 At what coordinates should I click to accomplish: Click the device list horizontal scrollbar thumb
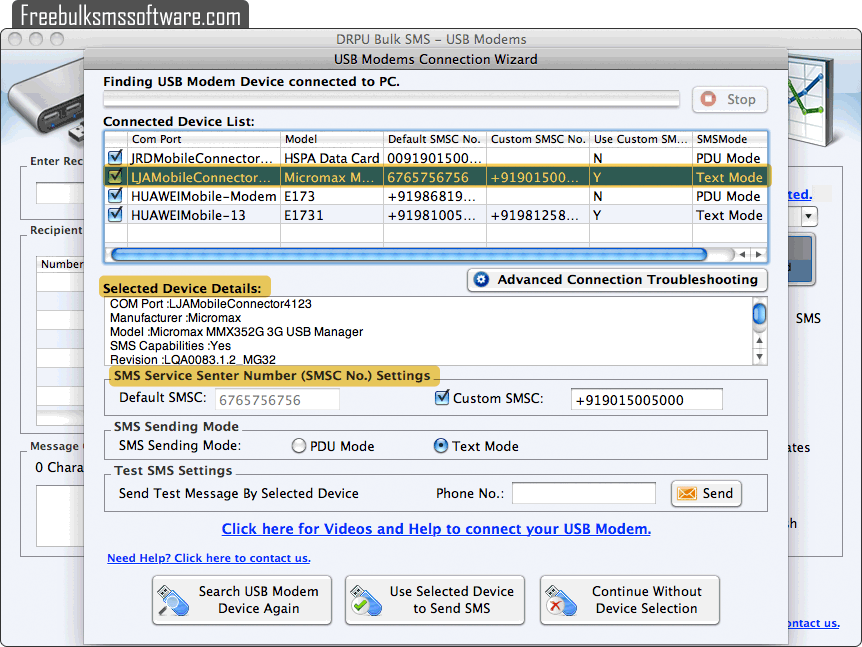pos(409,255)
